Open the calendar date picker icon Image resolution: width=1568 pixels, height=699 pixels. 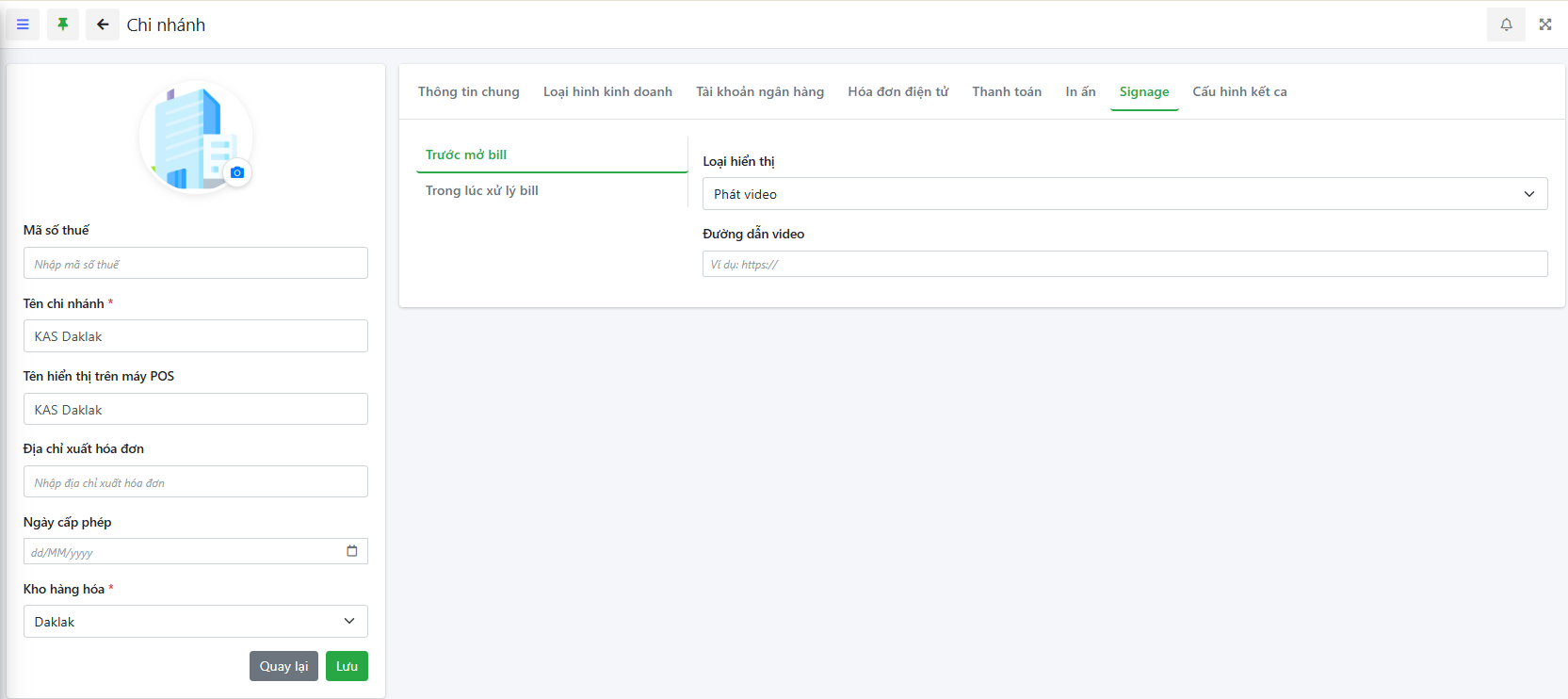[x=352, y=551]
